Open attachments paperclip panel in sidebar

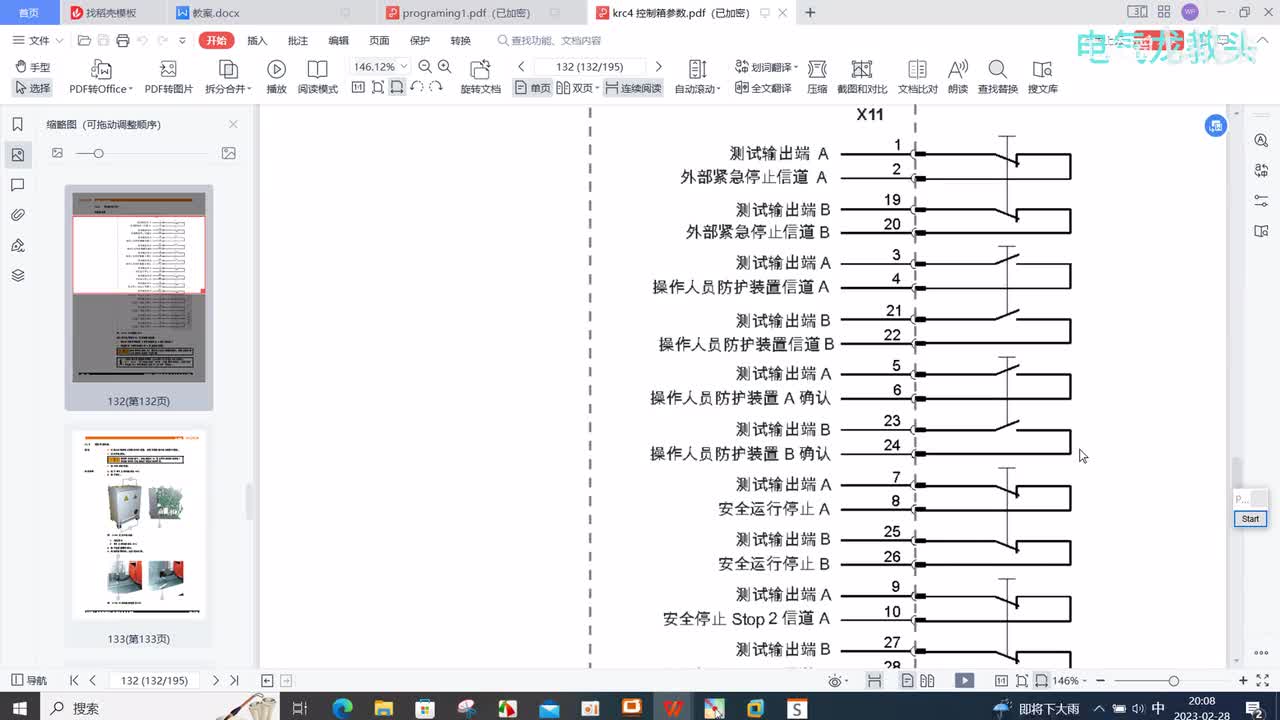[x=17, y=215]
